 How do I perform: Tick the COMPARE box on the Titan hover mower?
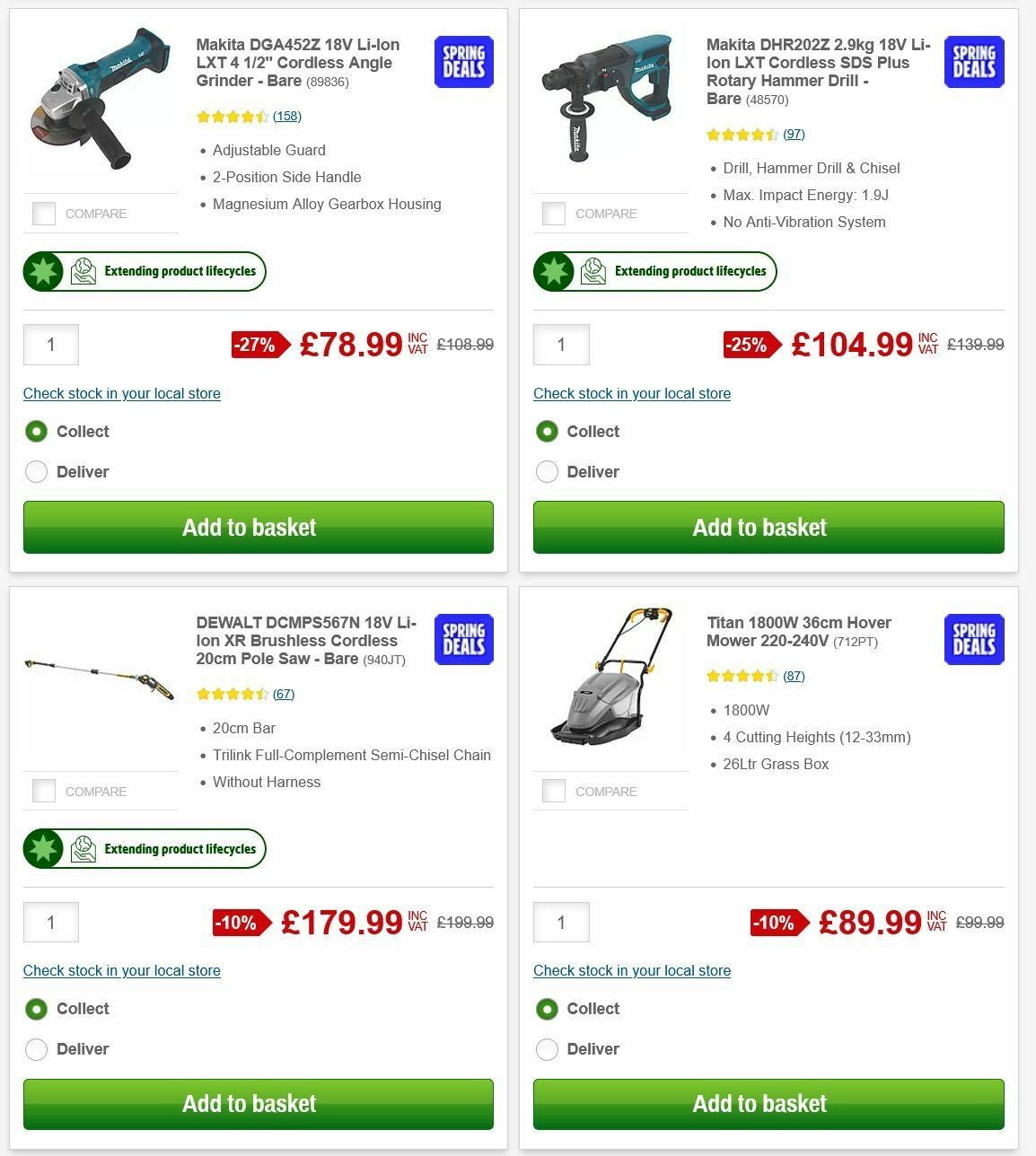(555, 791)
